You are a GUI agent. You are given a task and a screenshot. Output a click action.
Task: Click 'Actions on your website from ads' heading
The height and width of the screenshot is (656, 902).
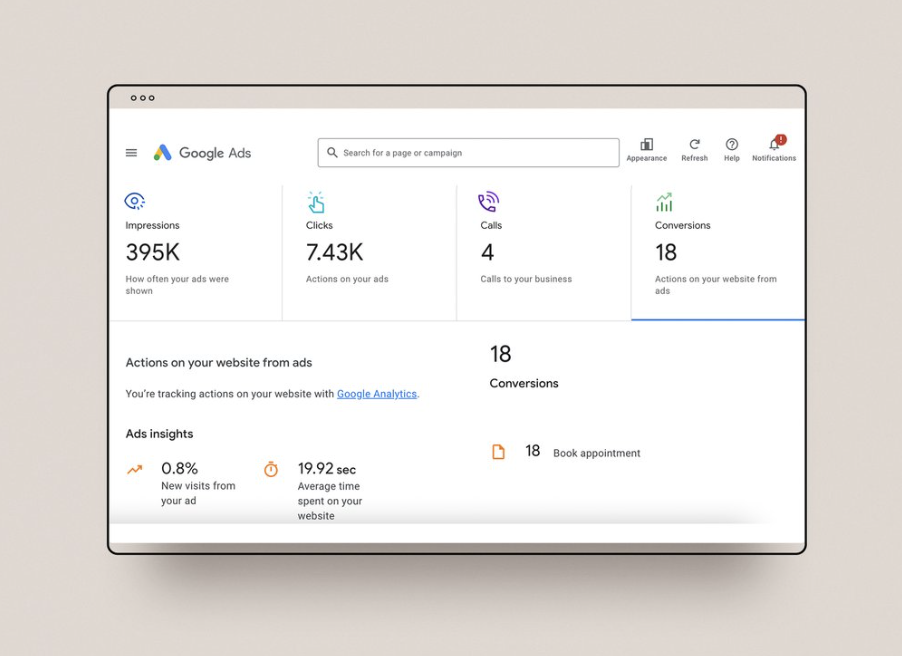point(219,363)
